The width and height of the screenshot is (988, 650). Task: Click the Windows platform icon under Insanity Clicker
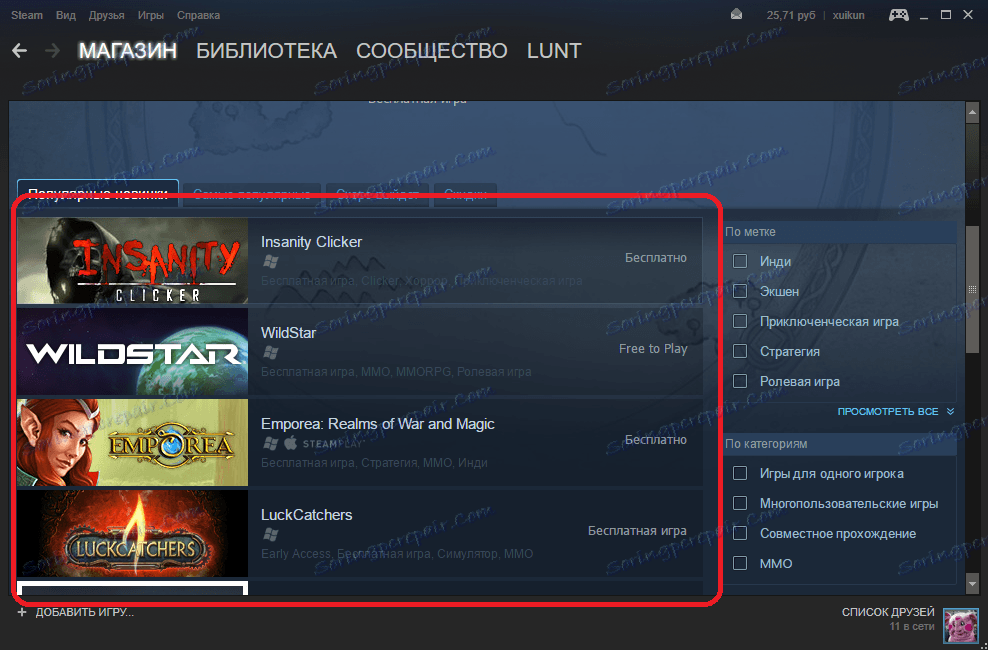[269, 260]
